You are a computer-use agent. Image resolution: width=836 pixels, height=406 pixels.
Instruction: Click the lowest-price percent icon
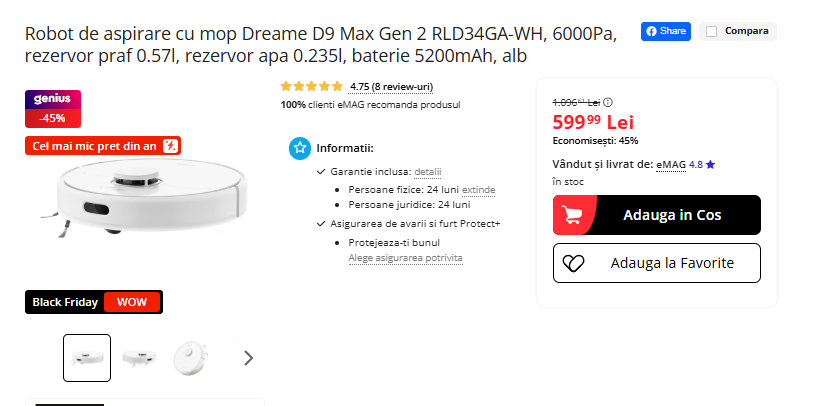pyautogui.click(x=171, y=146)
